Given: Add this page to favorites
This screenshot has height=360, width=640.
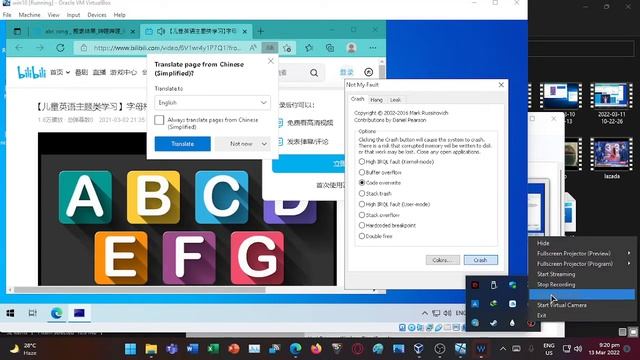Looking at the screenshot, I should 287,48.
